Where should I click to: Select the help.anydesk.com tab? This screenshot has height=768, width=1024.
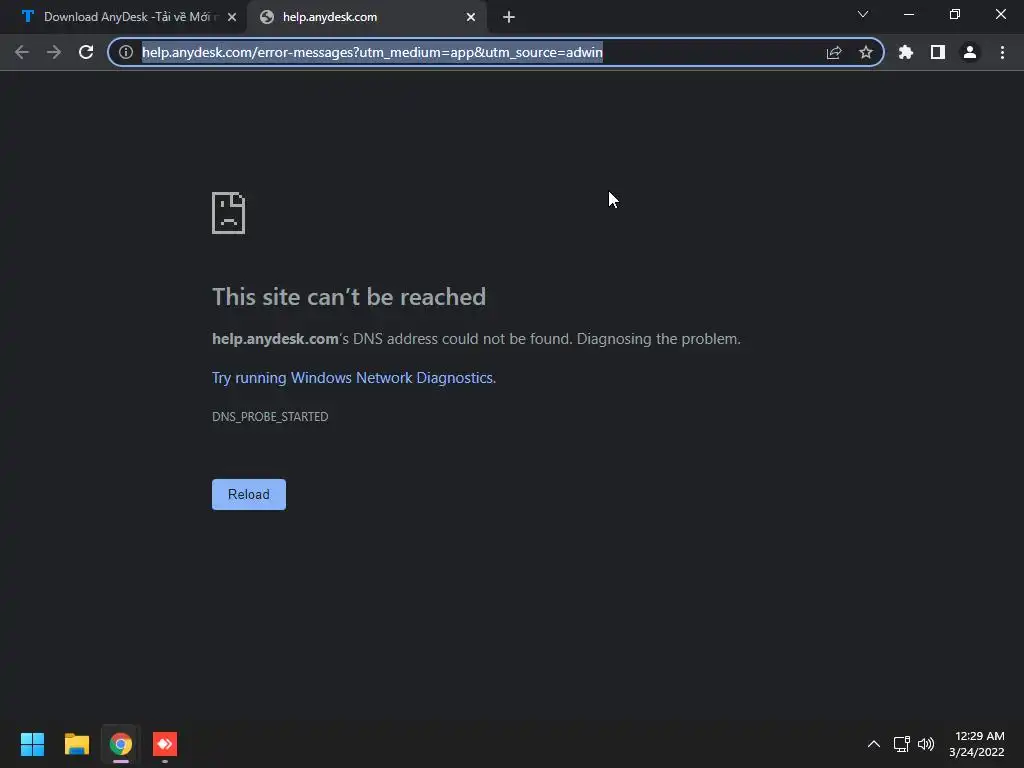pyautogui.click(x=366, y=17)
